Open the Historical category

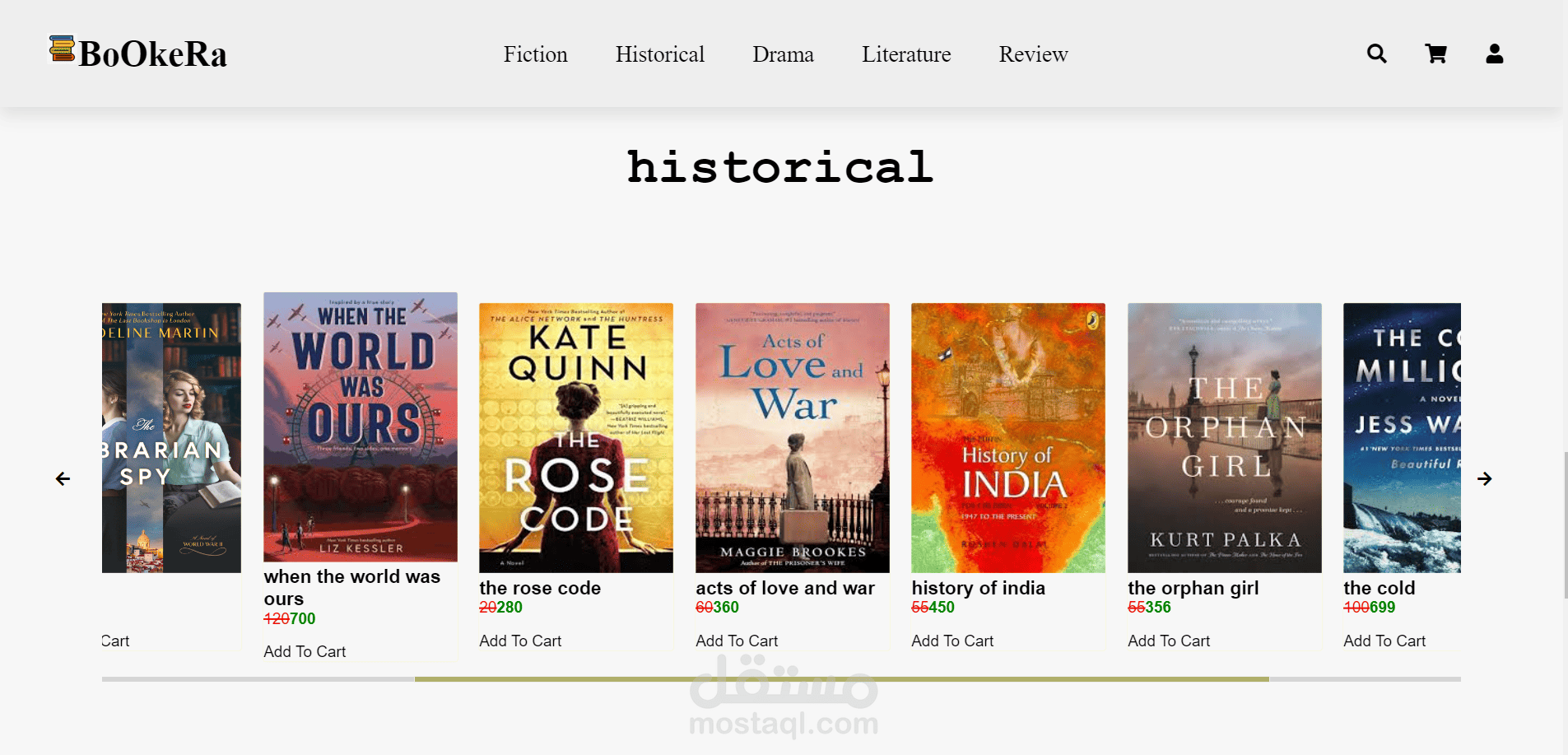660,54
